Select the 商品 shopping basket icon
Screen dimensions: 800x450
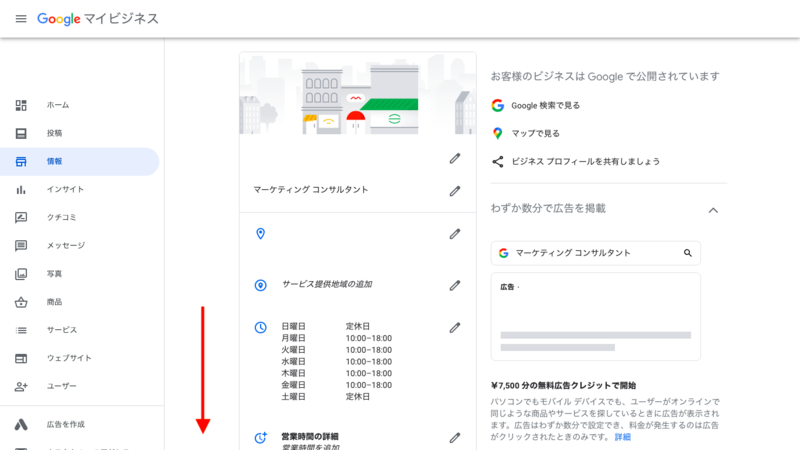(x=21, y=302)
